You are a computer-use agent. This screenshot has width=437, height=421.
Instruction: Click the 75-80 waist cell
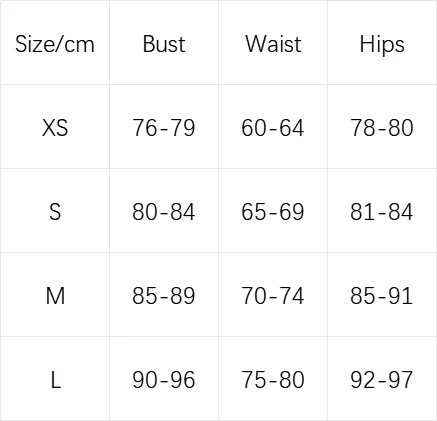point(273,380)
